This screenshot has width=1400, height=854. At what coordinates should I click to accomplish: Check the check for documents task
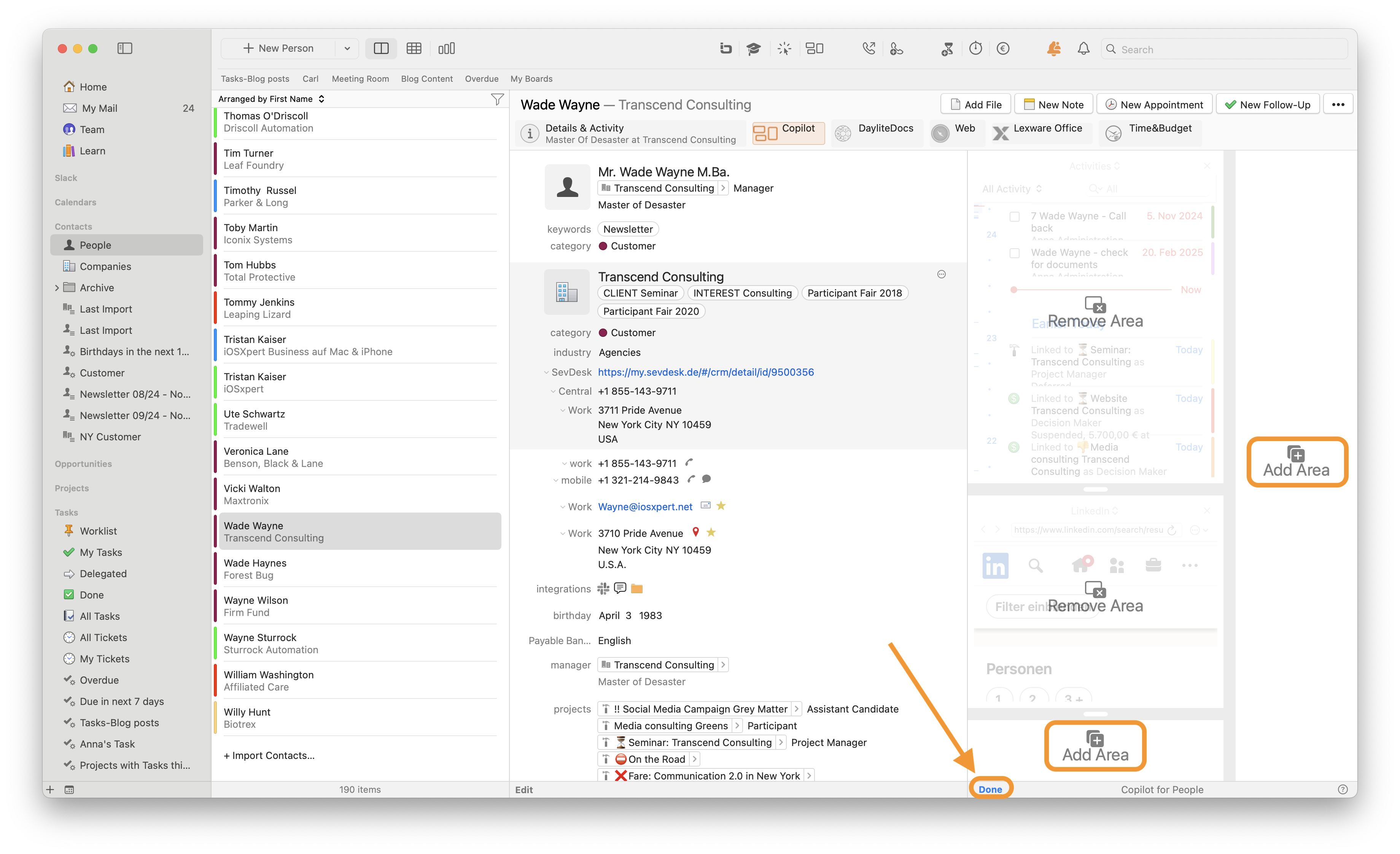pyautogui.click(x=1014, y=253)
